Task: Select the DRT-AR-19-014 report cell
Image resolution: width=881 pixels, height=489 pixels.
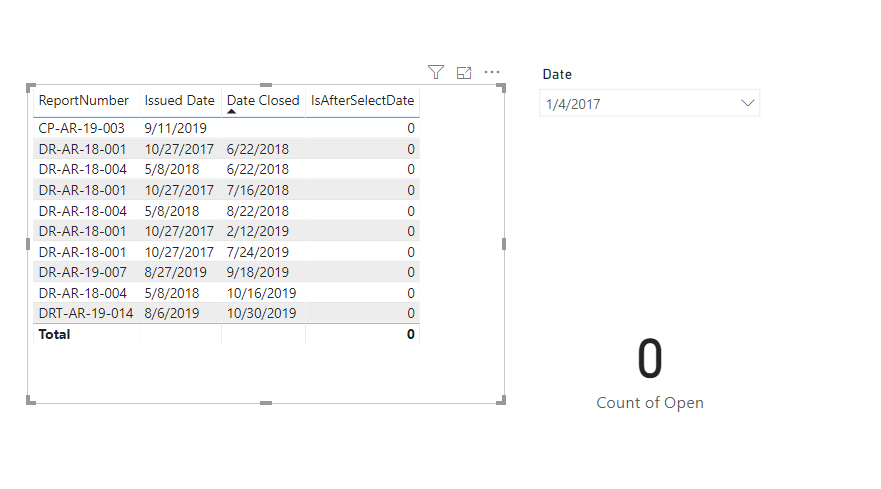Action: 86,313
